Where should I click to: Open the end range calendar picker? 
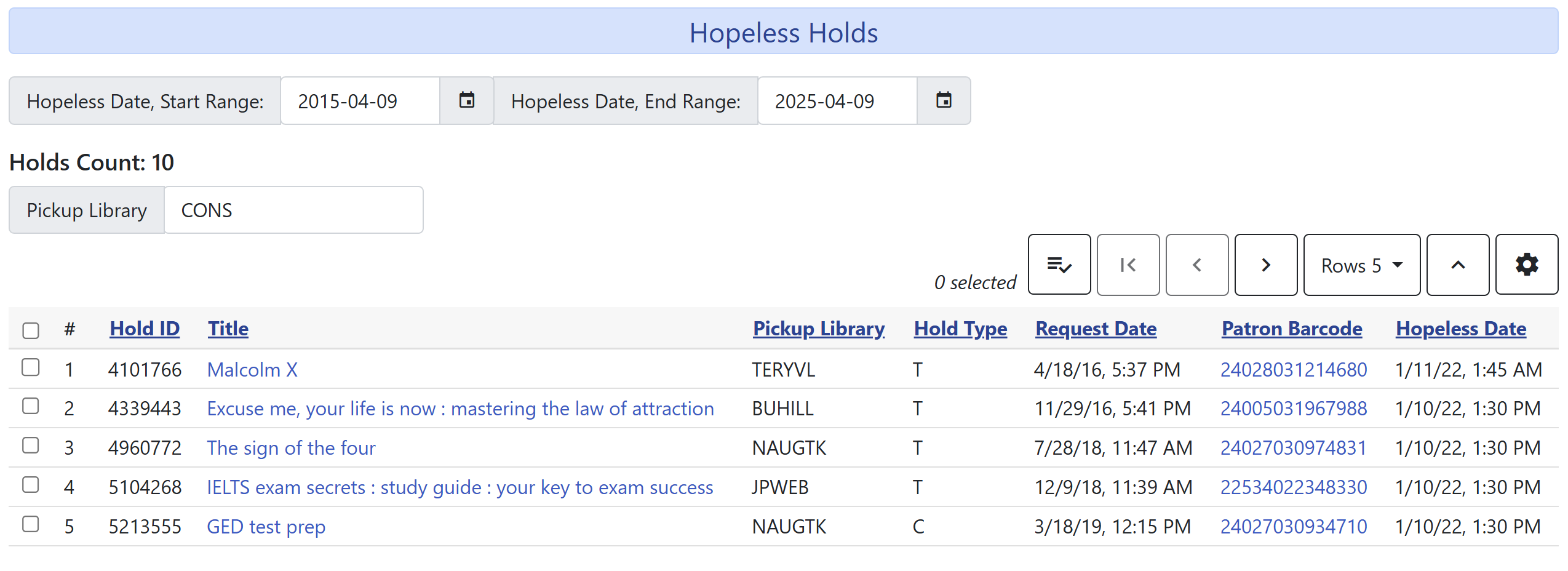944,100
